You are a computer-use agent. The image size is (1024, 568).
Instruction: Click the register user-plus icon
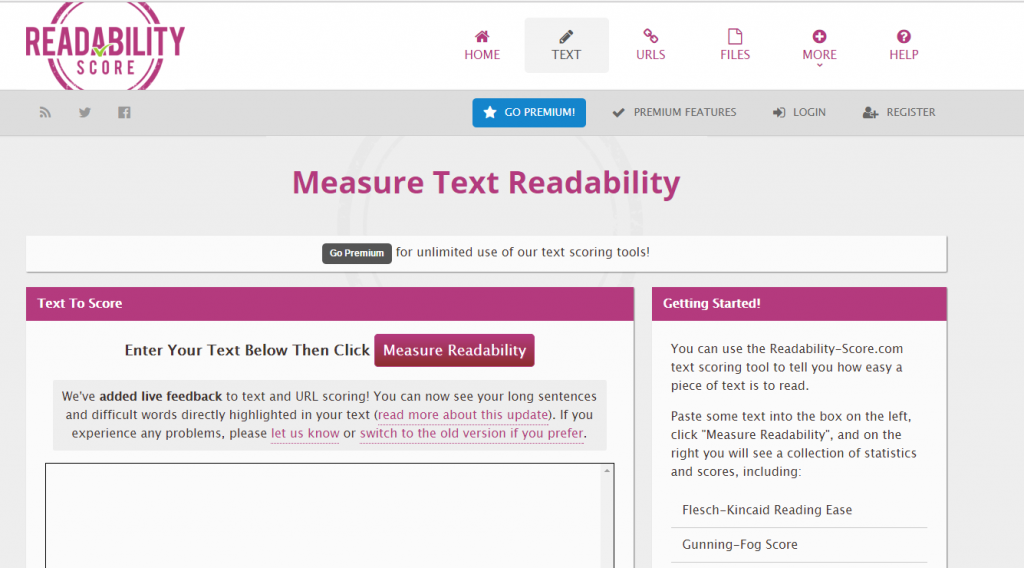click(x=870, y=112)
